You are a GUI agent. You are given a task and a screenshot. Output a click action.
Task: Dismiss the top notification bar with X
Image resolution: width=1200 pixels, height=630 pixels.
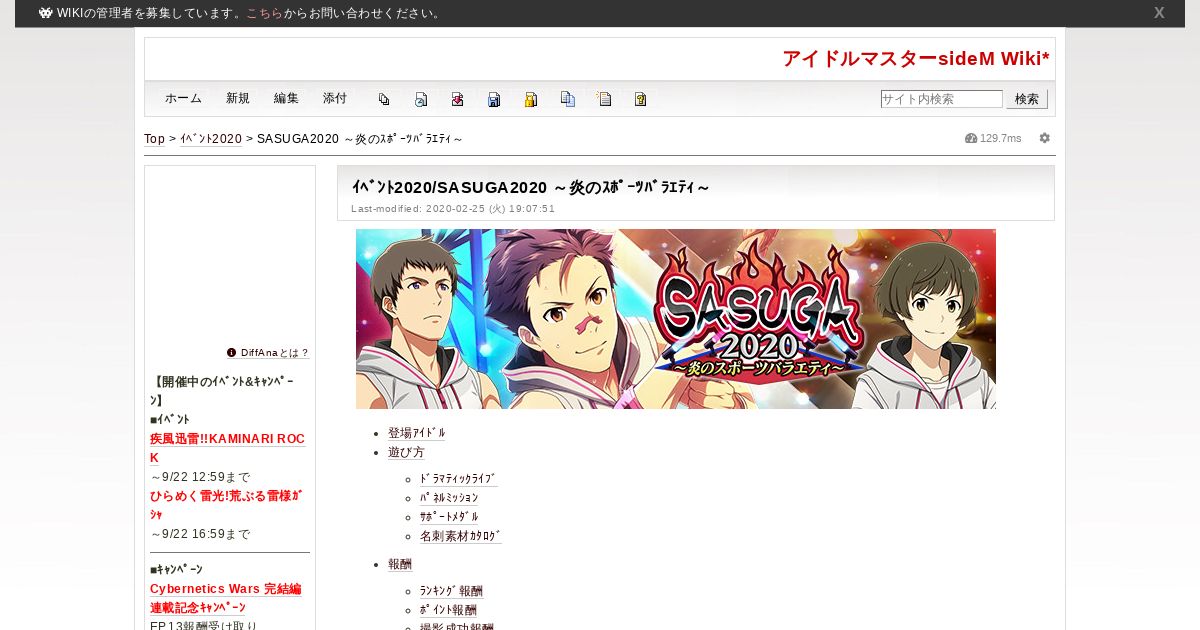coord(1159,13)
